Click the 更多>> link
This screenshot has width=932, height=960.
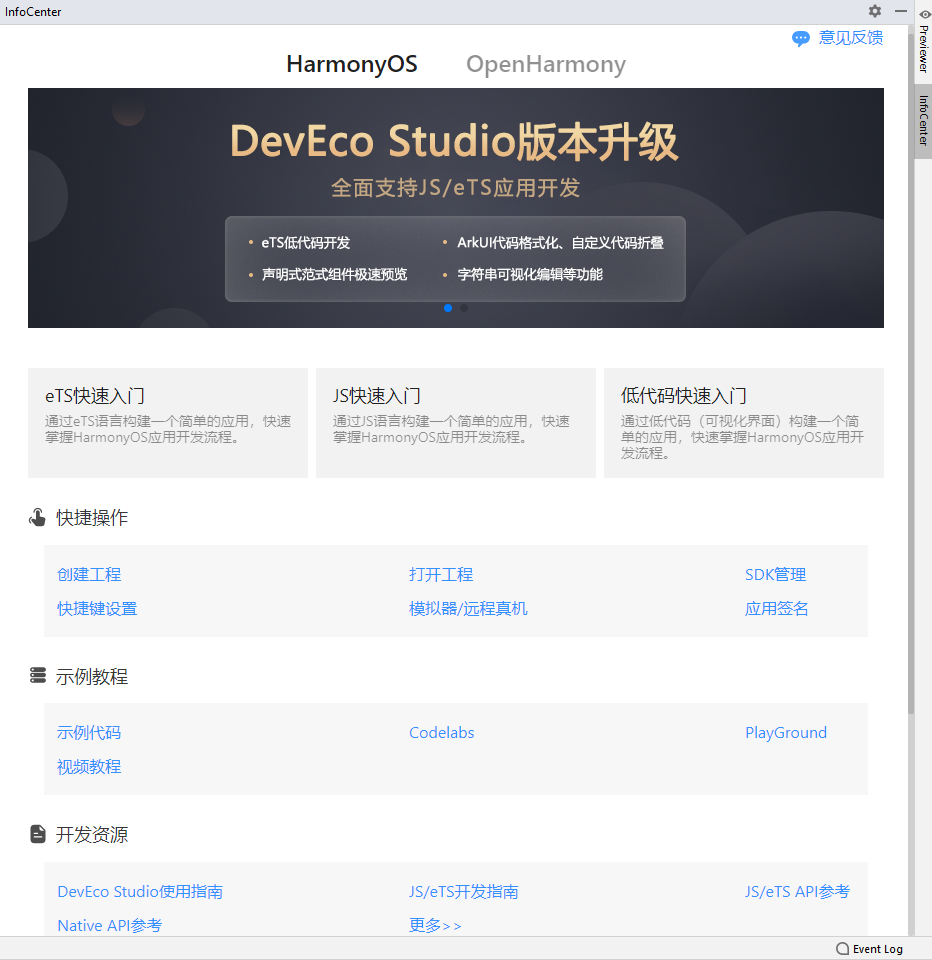click(435, 925)
